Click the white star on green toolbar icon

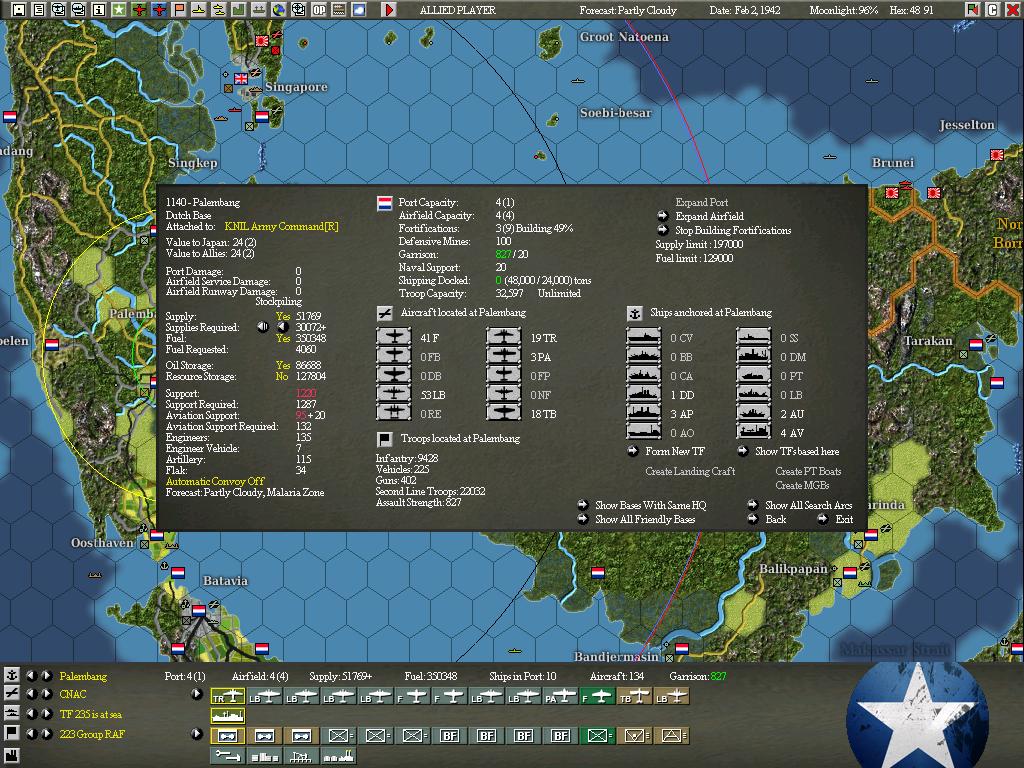118,9
